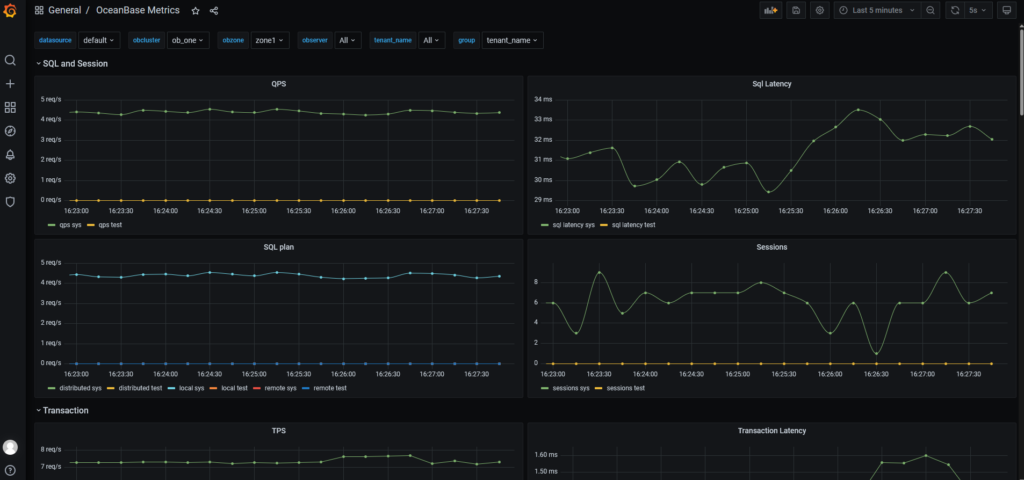
Task: Open the obzone zone1 dropdown
Action: click(270, 40)
